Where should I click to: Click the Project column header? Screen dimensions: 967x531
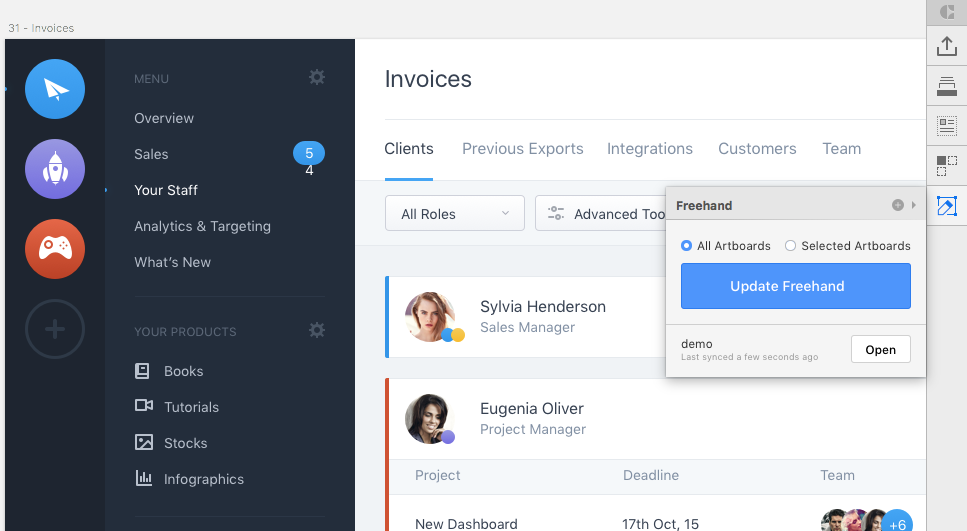pyautogui.click(x=437, y=475)
